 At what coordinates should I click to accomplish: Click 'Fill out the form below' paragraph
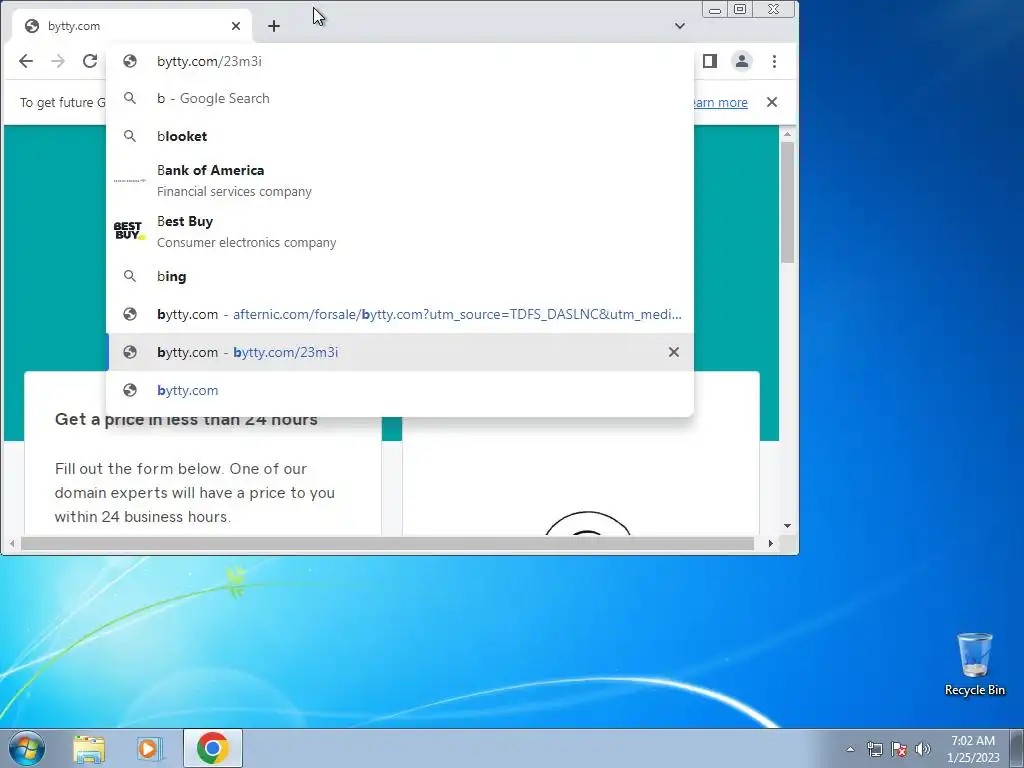[195, 492]
